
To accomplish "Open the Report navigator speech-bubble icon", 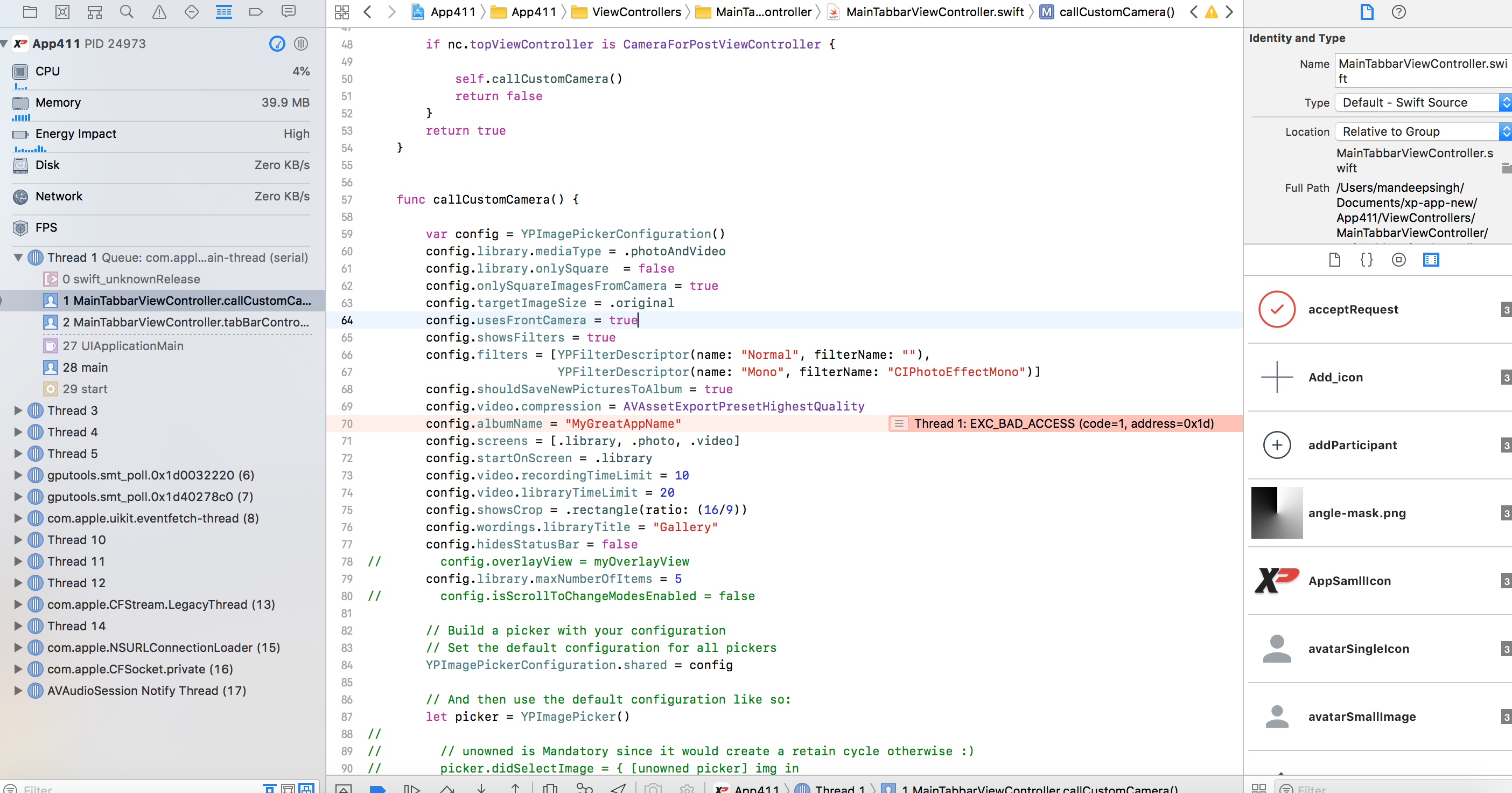I will point(288,12).
